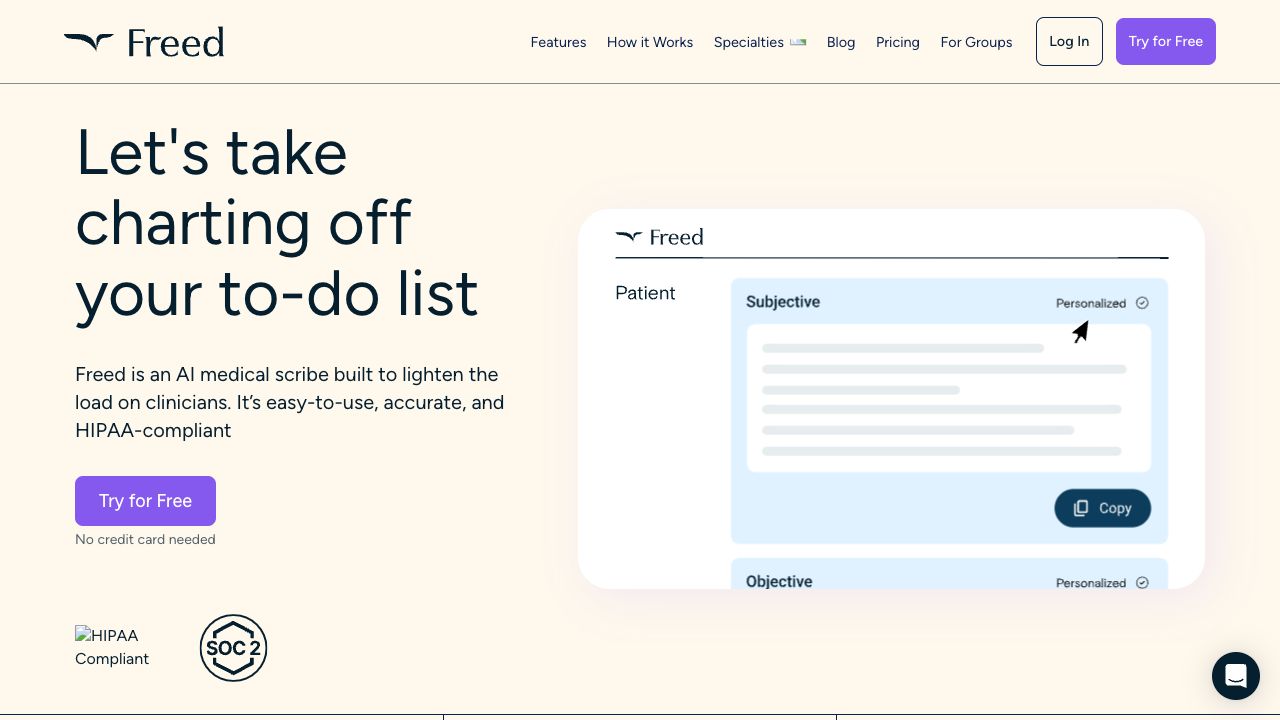This screenshot has width=1280, height=720.
Task: Click the Log In button
Action: pyautogui.click(x=1068, y=42)
